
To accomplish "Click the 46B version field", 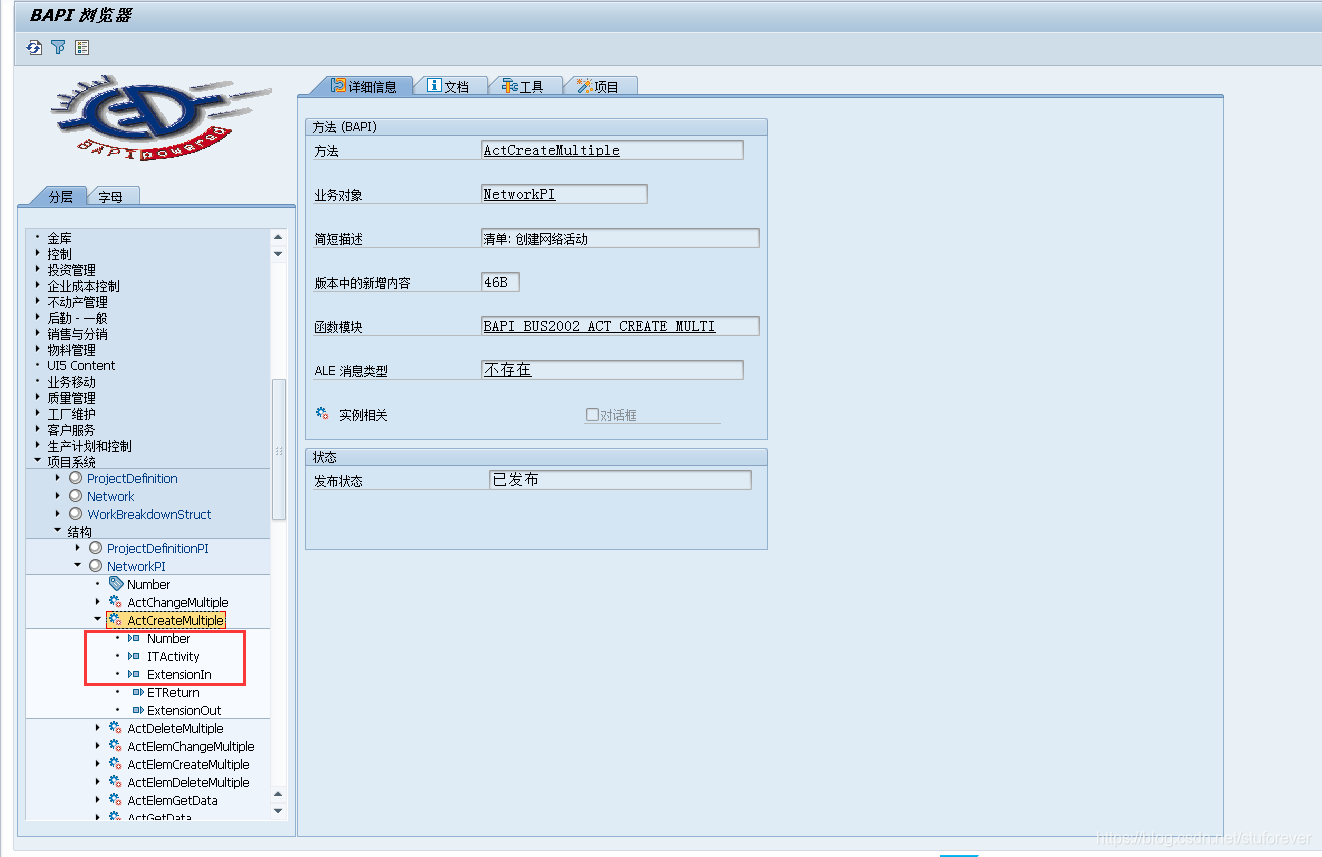I will coord(501,283).
